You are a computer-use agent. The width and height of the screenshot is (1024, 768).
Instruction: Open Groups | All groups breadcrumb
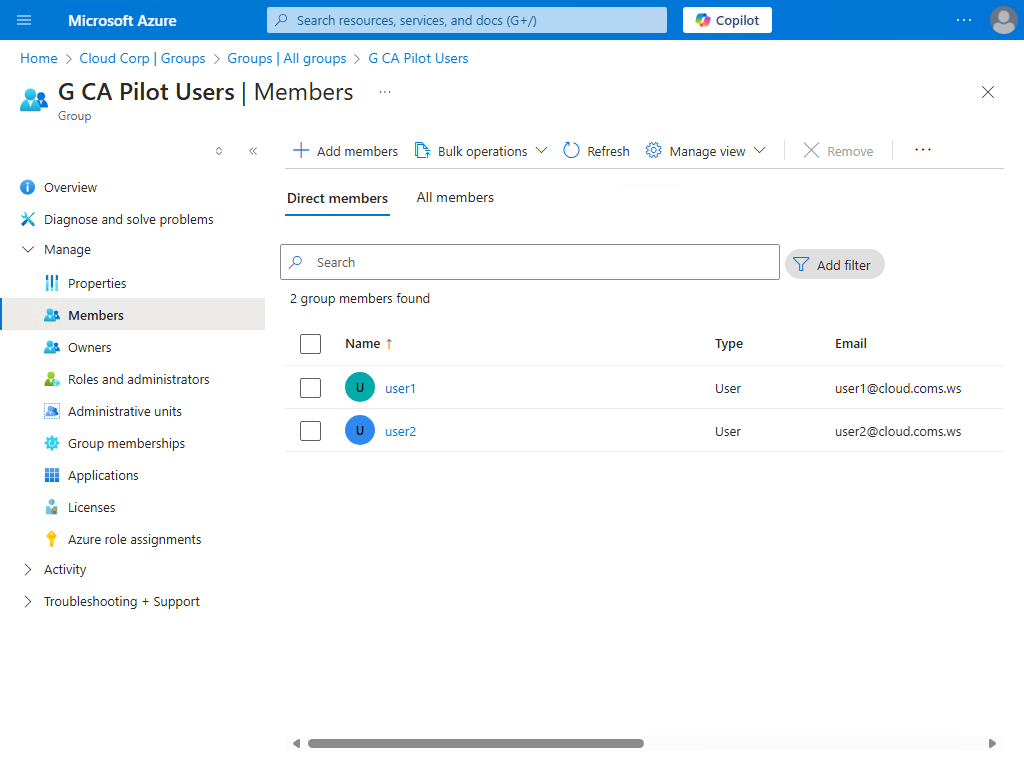(x=287, y=58)
